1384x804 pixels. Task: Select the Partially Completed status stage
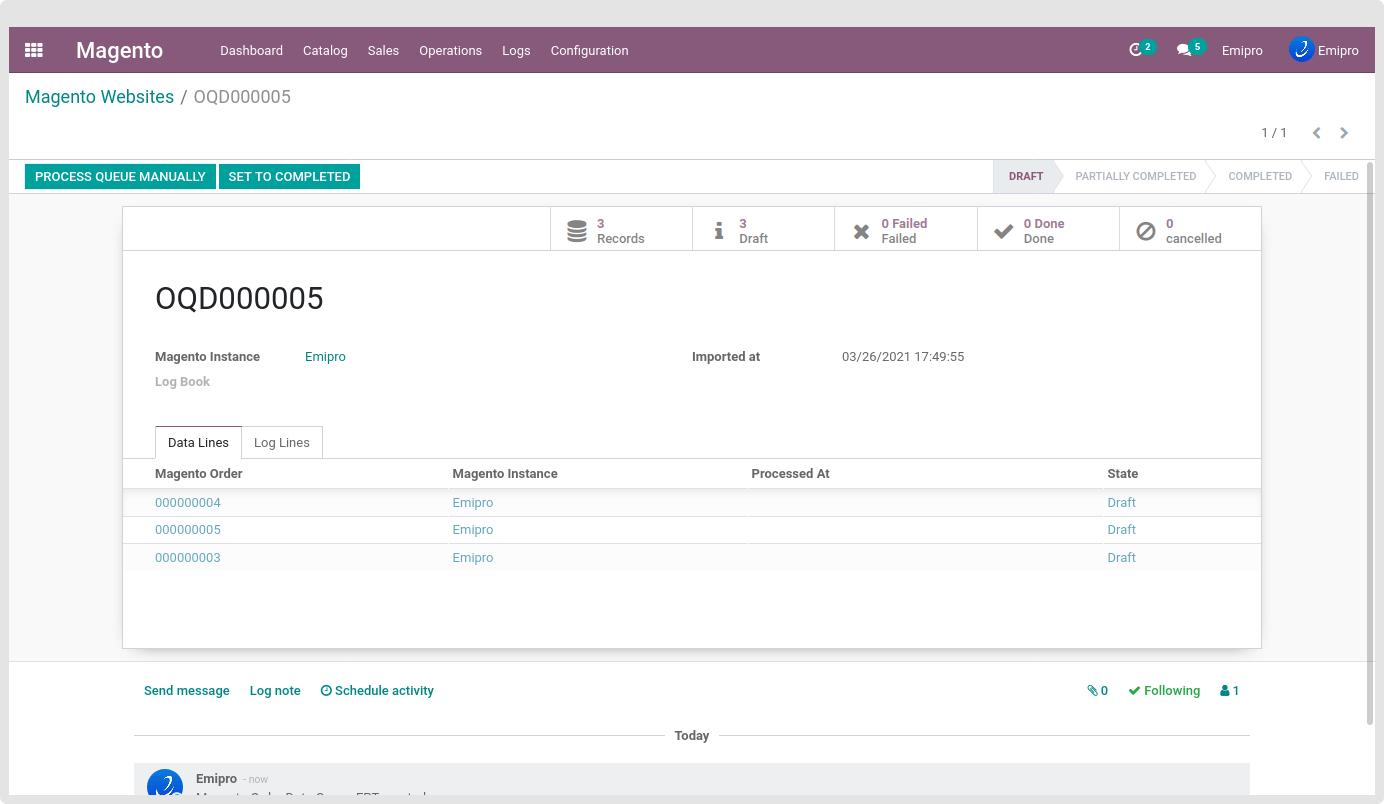click(x=1135, y=176)
